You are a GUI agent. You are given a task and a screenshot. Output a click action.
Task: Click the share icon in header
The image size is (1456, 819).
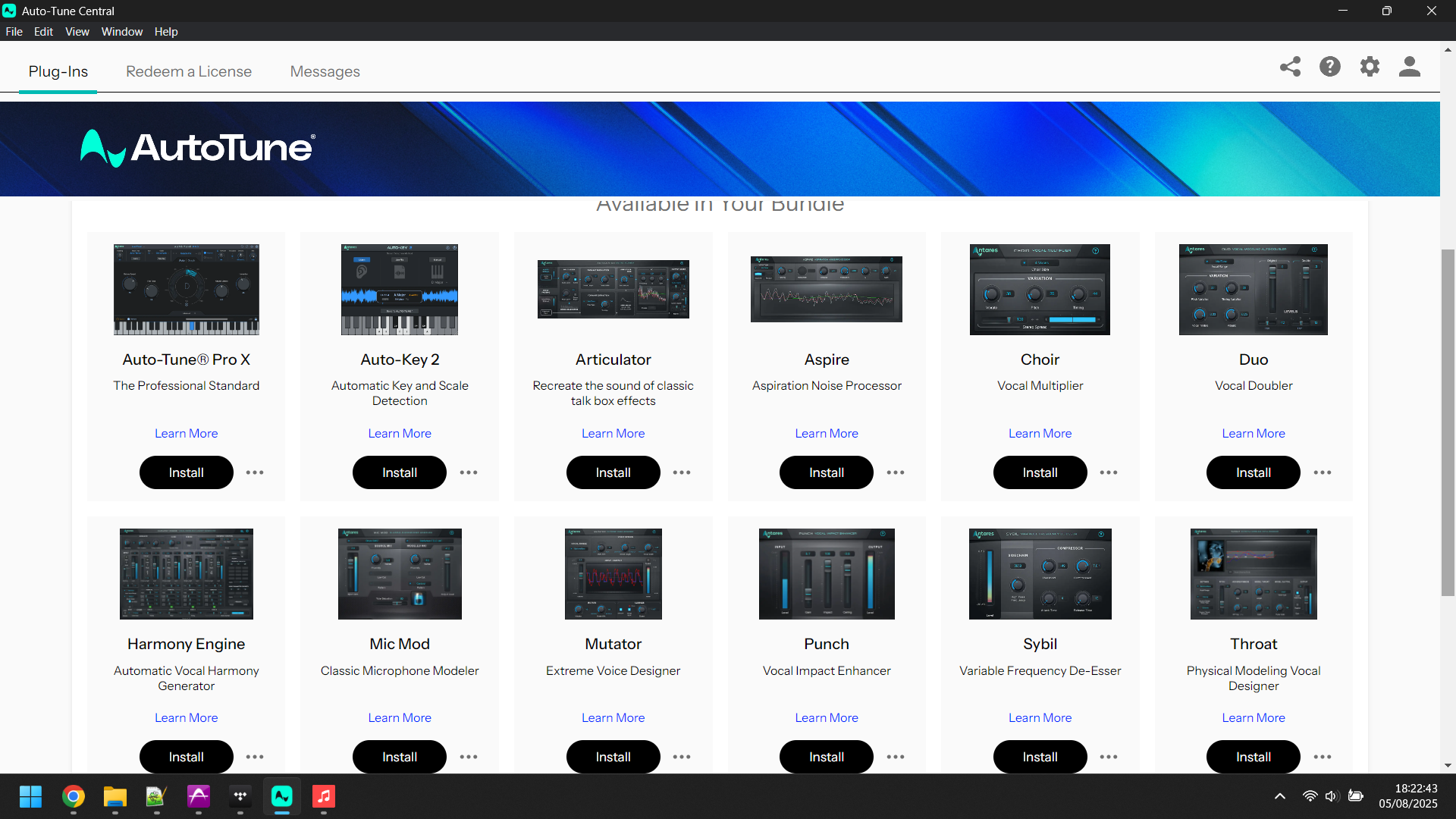pos(1290,67)
